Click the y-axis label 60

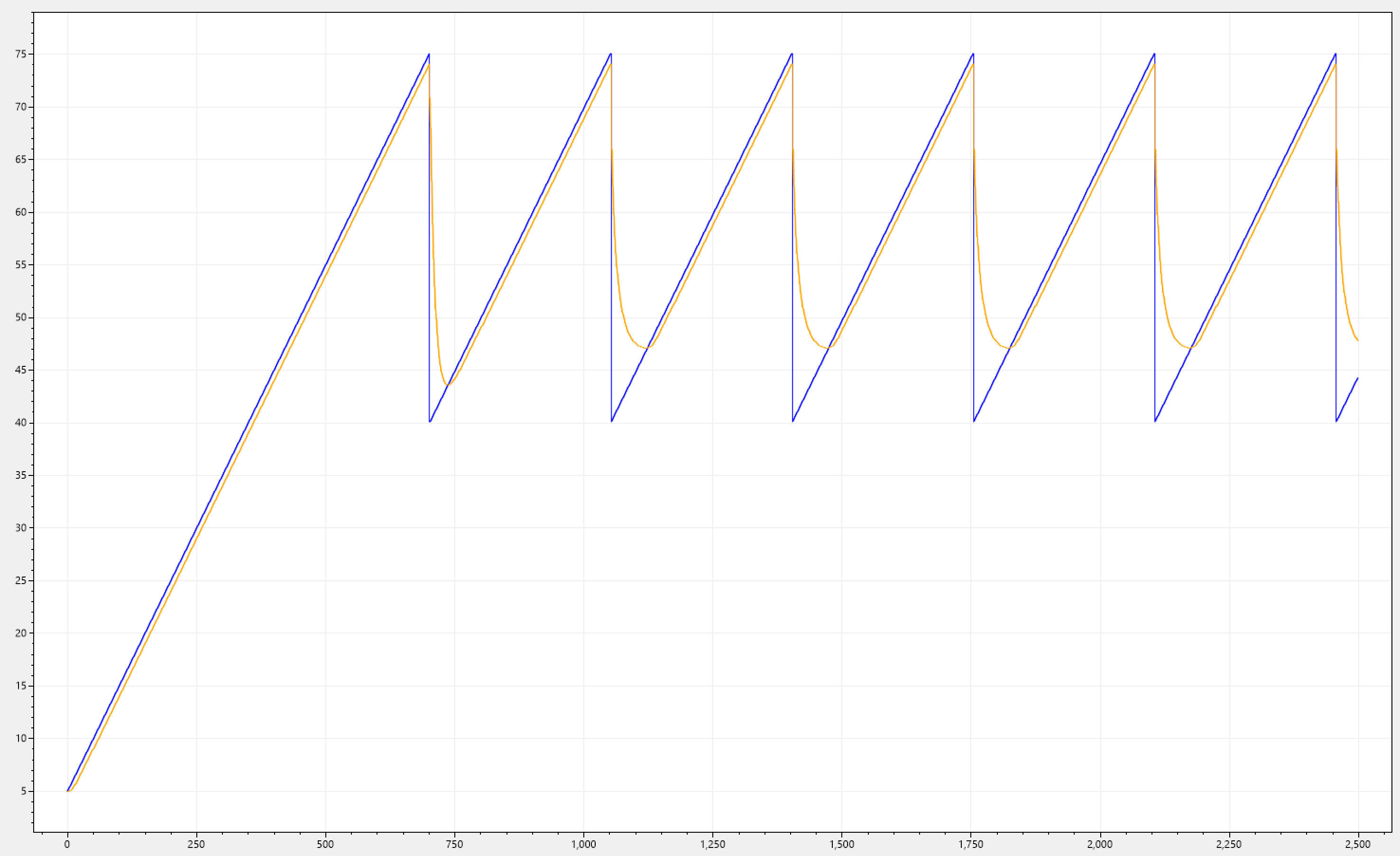pyautogui.click(x=21, y=212)
